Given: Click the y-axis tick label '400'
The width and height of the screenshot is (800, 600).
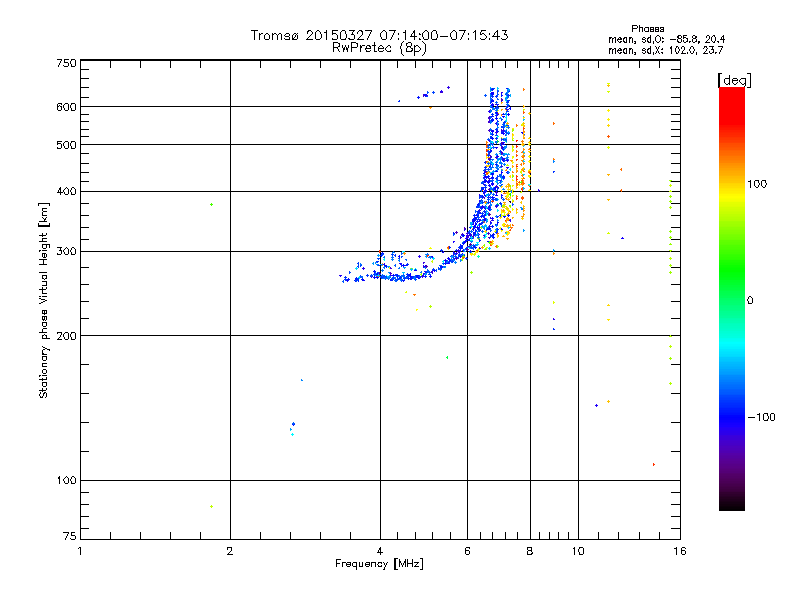Looking at the screenshot, I should click(x=66, y=192).
